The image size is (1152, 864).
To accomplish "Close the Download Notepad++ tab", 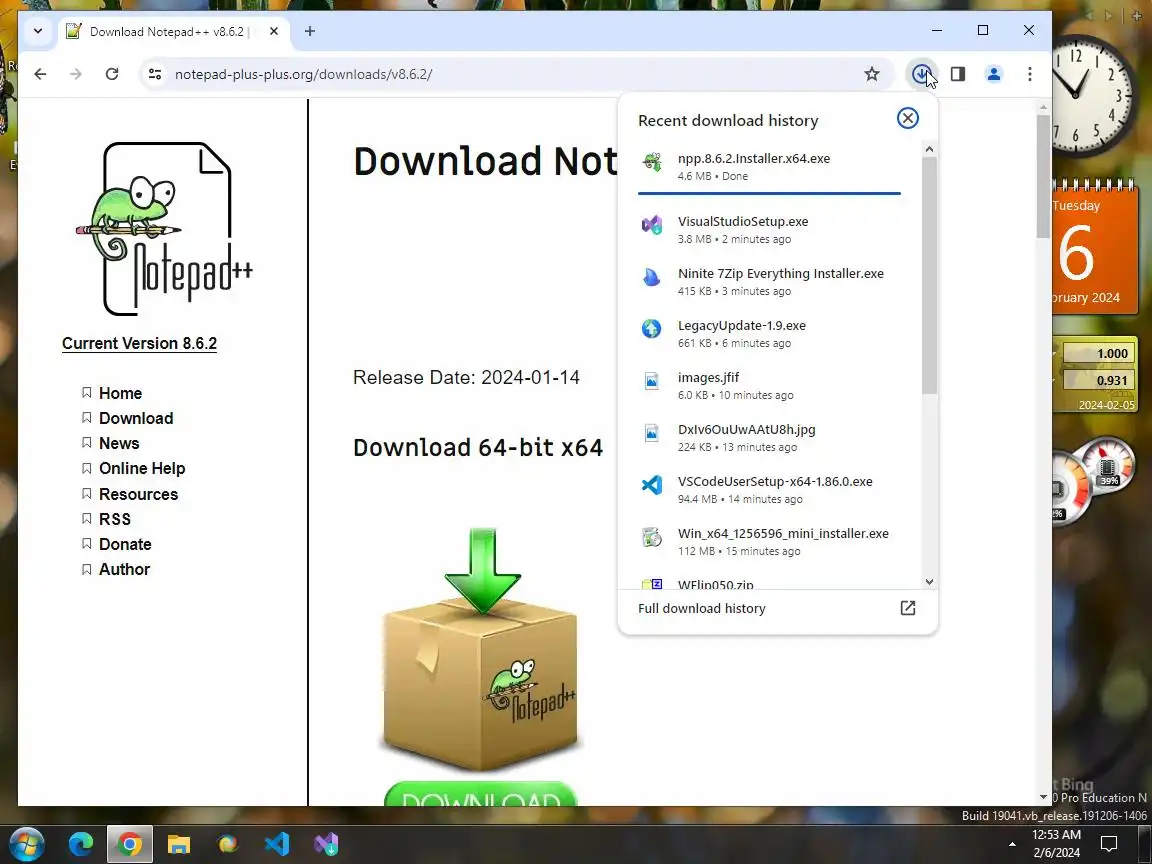I will (x=273, y=31).
